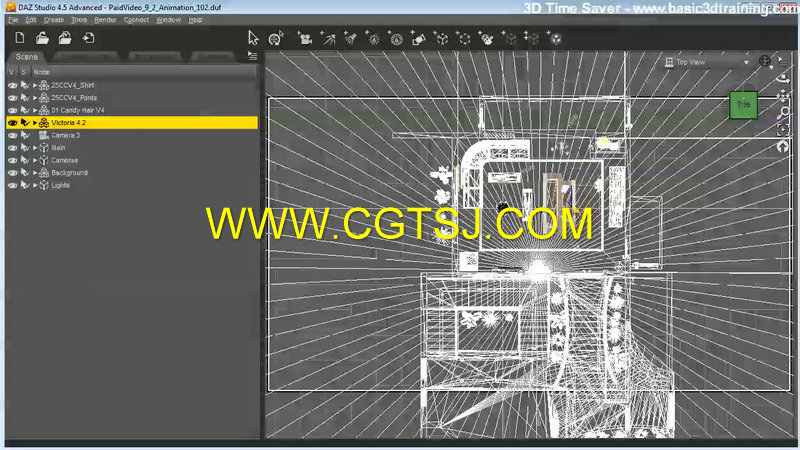This screenshot has width=800, height=450.
Task: Open the viewport options menu icon
Action: 783,61
